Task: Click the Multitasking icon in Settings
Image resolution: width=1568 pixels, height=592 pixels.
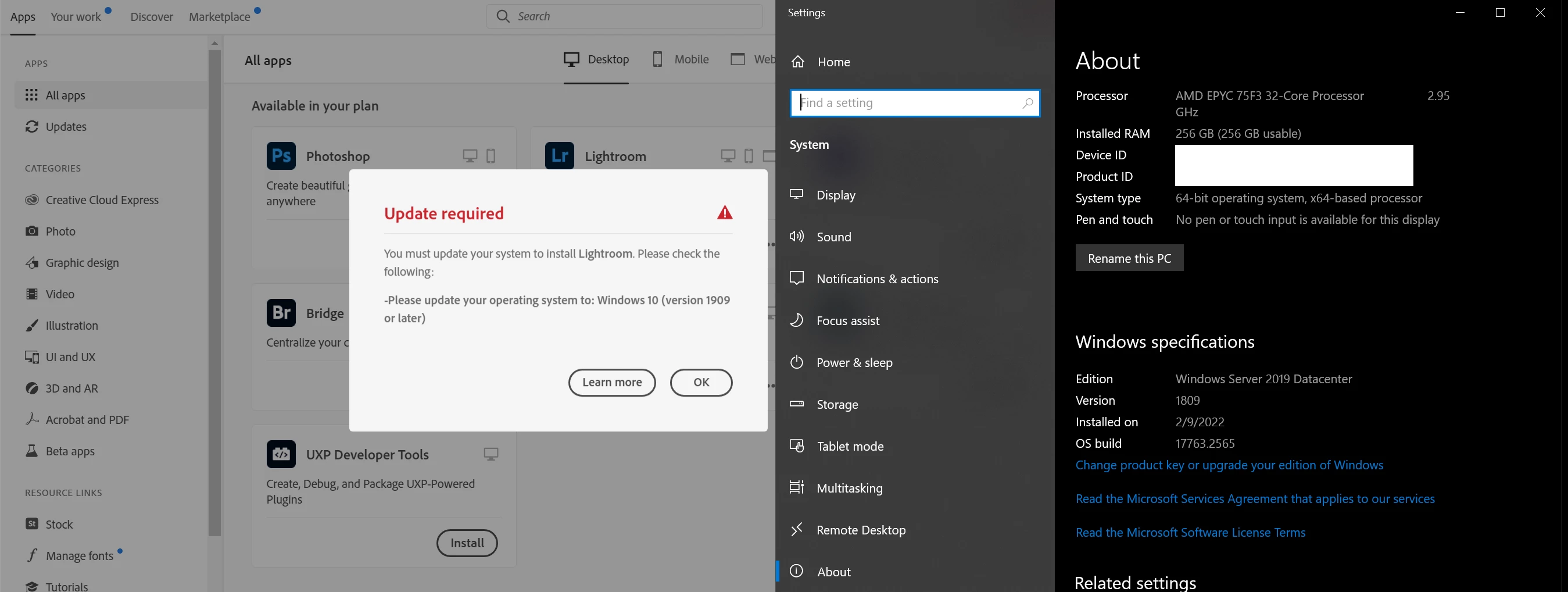Action: click(x=797, y=487)
